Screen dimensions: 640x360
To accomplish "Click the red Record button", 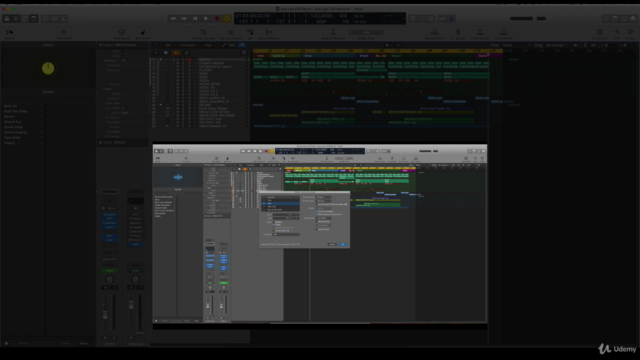I will tap(217, 18).
